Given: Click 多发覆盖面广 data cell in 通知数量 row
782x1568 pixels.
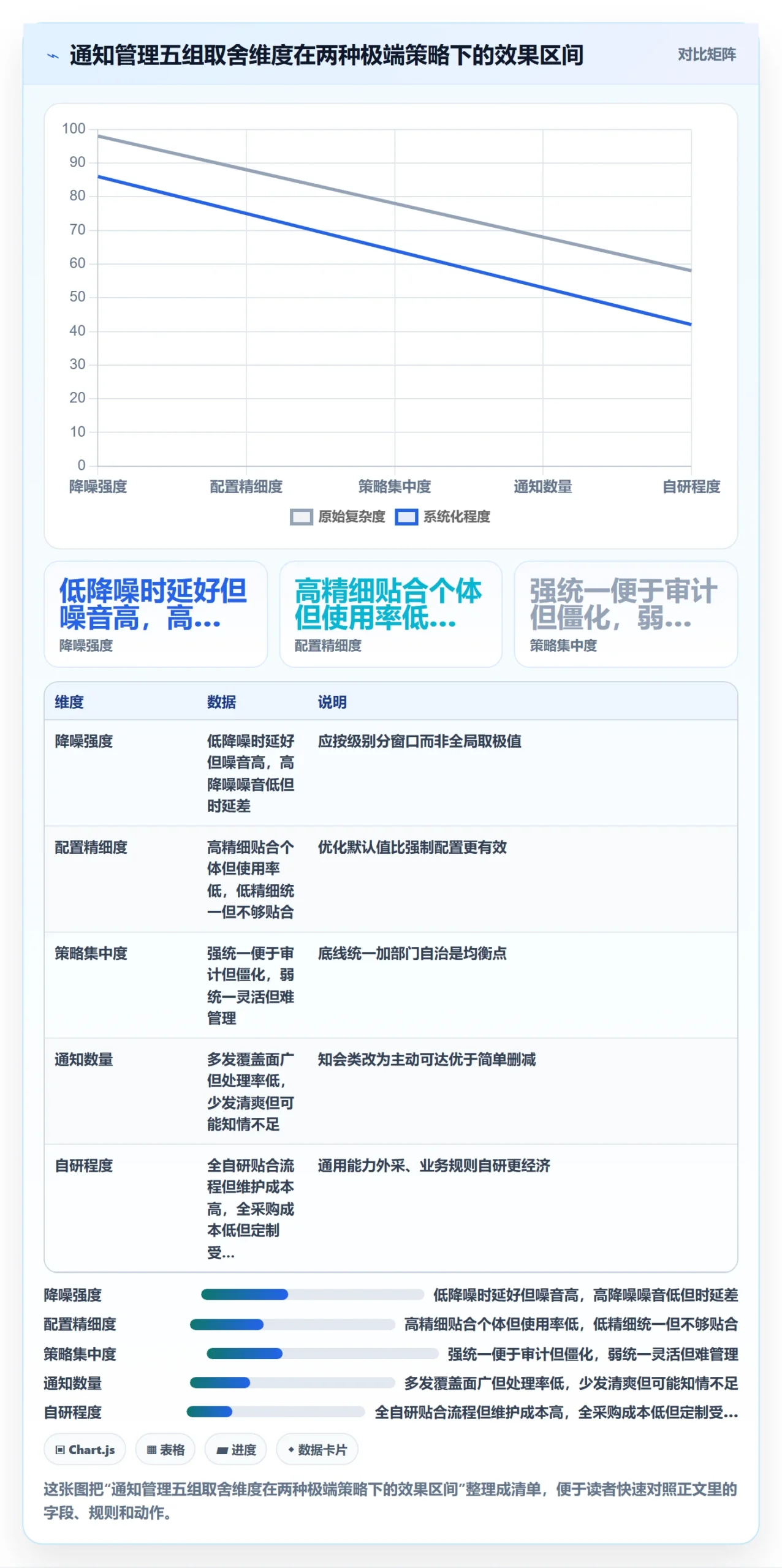Looking at the screenshot, I should [251, 1091].
